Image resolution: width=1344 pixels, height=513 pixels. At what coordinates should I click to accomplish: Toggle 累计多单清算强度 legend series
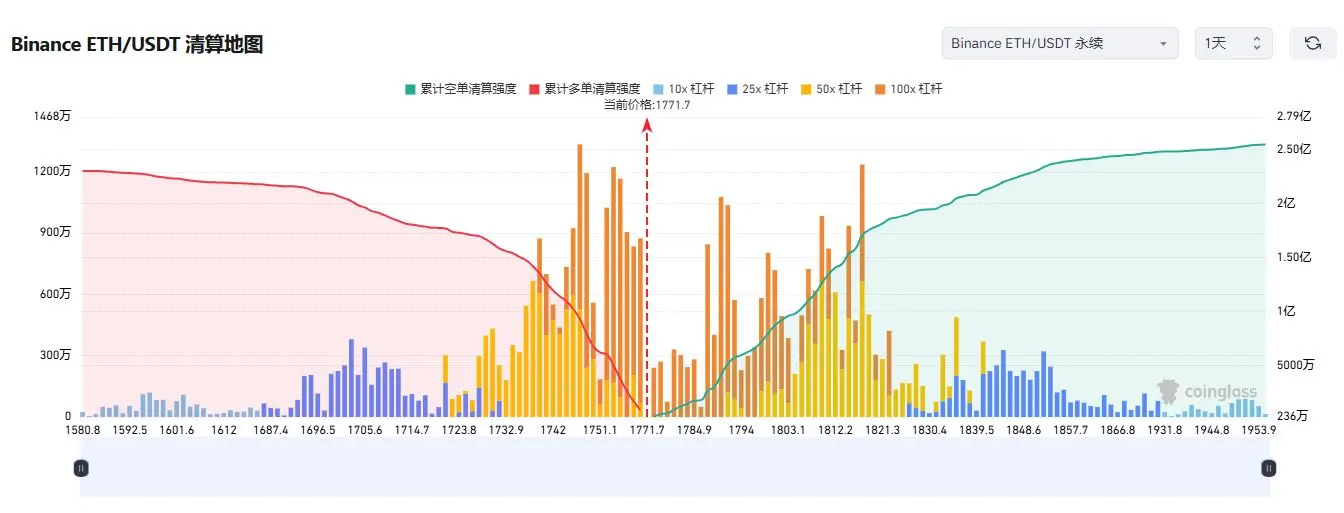click(583, 89)
